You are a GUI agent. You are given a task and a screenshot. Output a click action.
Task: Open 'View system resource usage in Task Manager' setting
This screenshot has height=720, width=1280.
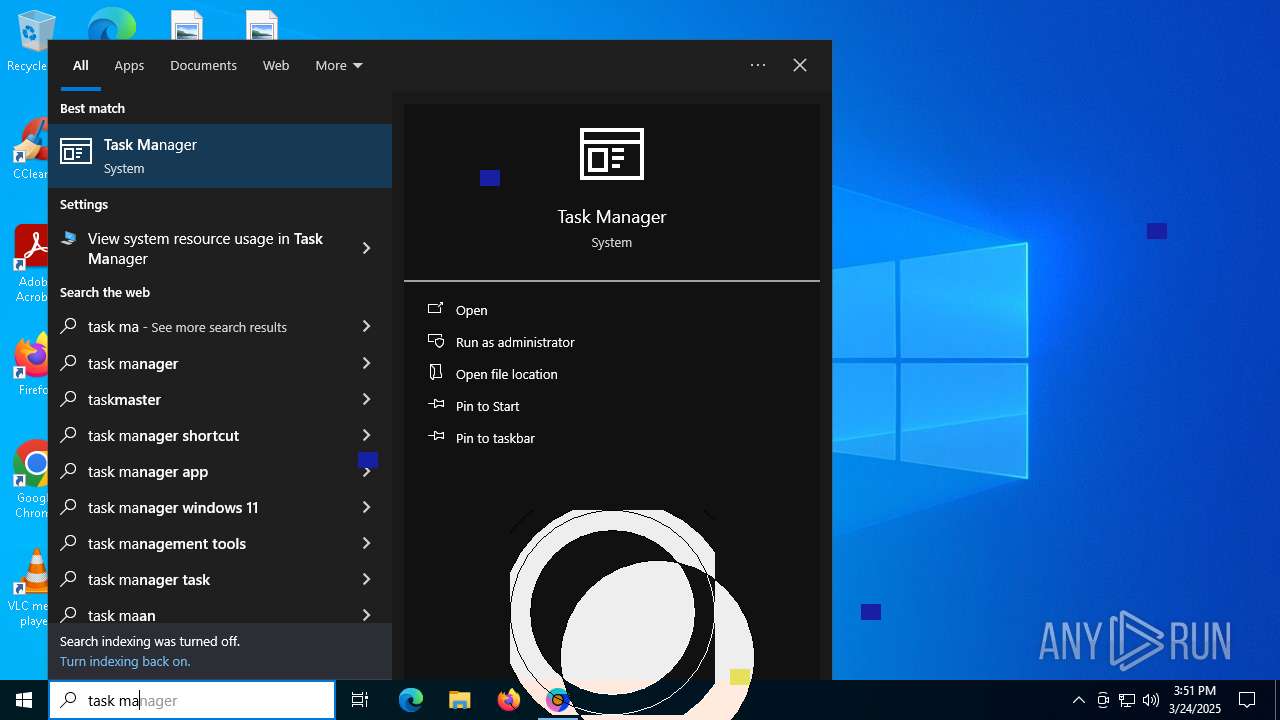click(x=196, y=248)
